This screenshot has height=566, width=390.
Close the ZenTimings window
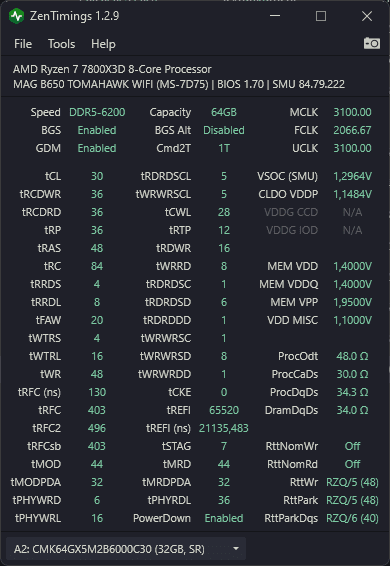367,16
